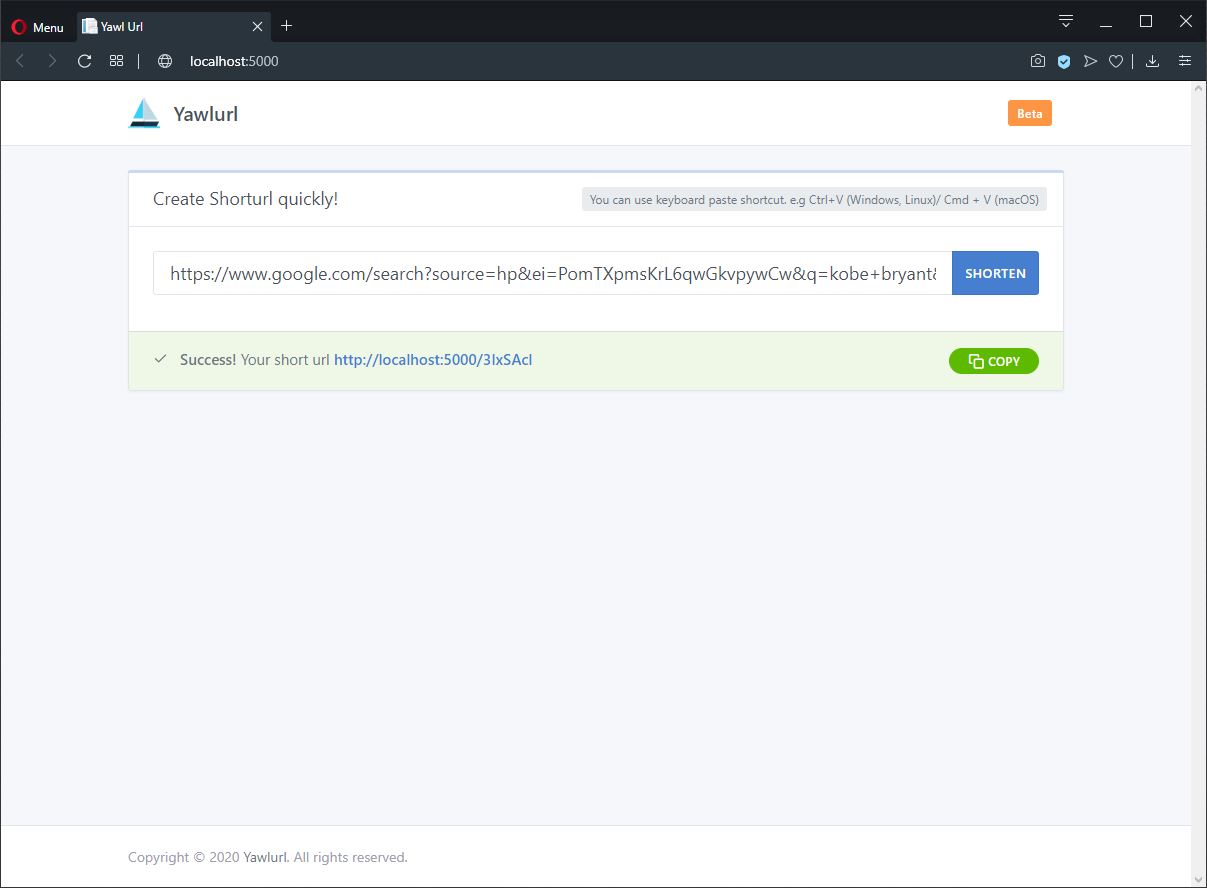Viewport: 1207px width, 888px height.
Task: Click the Yawlurl footer link
Action: (x=266, y=857)
